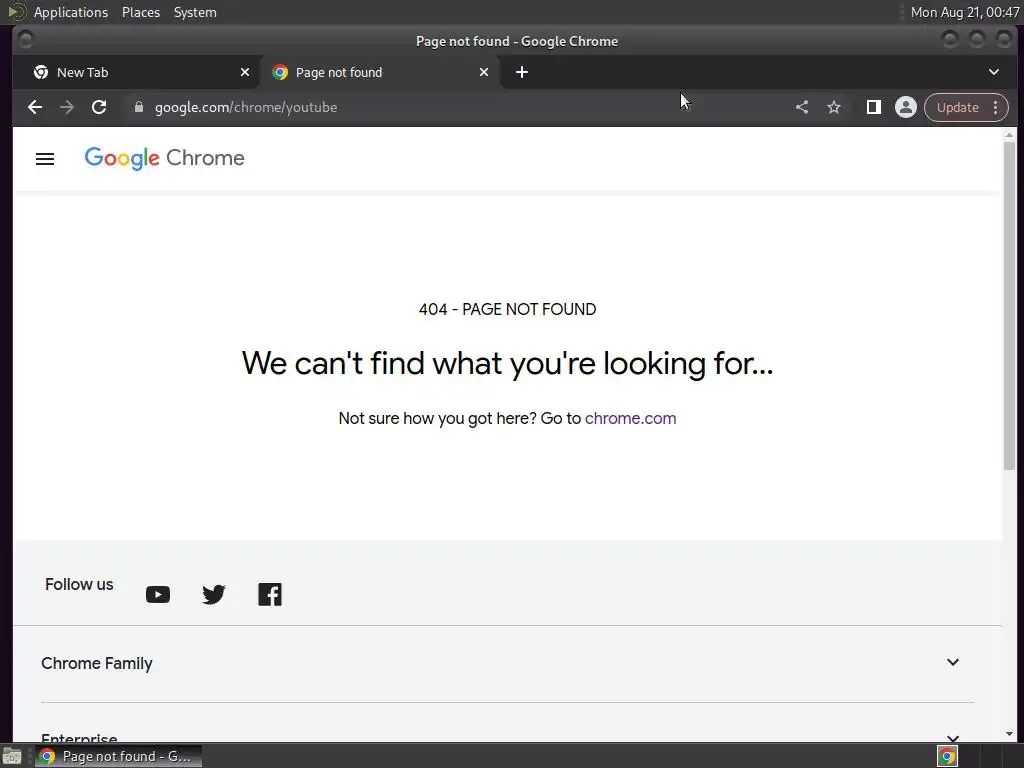Open Chrome's three-dot menu
The image size is (1024, 768).
(x=995, y=107)
